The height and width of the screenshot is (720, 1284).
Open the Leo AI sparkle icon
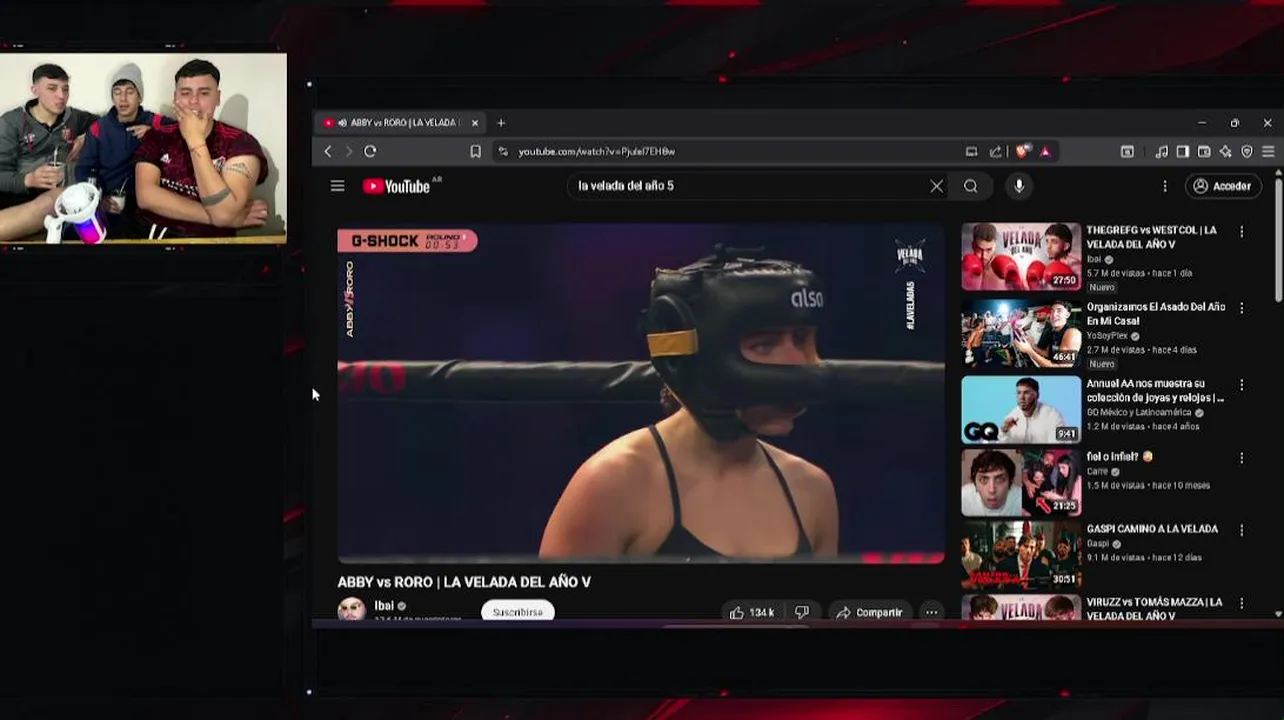click(x=1225, y=152)
